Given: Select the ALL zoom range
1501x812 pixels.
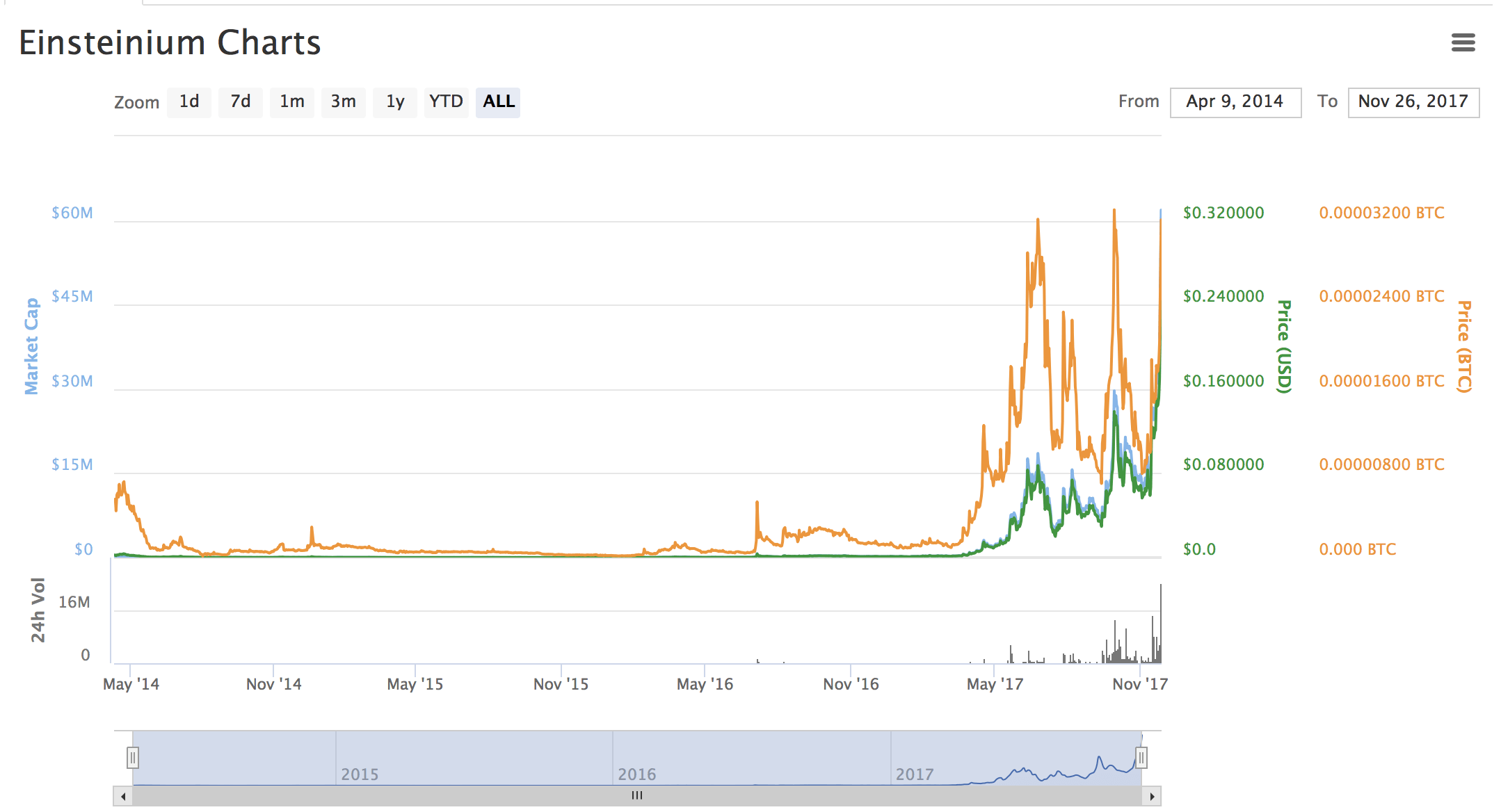Looking at the screenshot, I should [499, 102].
